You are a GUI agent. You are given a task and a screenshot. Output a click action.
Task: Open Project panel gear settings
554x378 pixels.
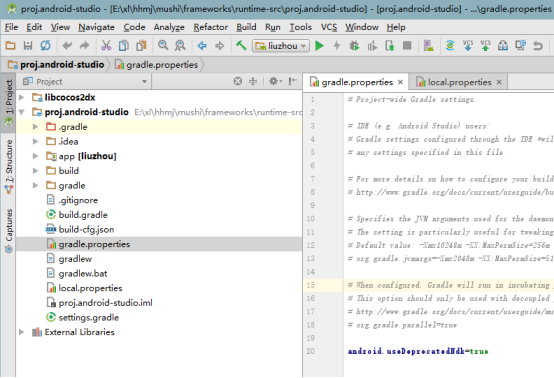(x=275, y=82)
